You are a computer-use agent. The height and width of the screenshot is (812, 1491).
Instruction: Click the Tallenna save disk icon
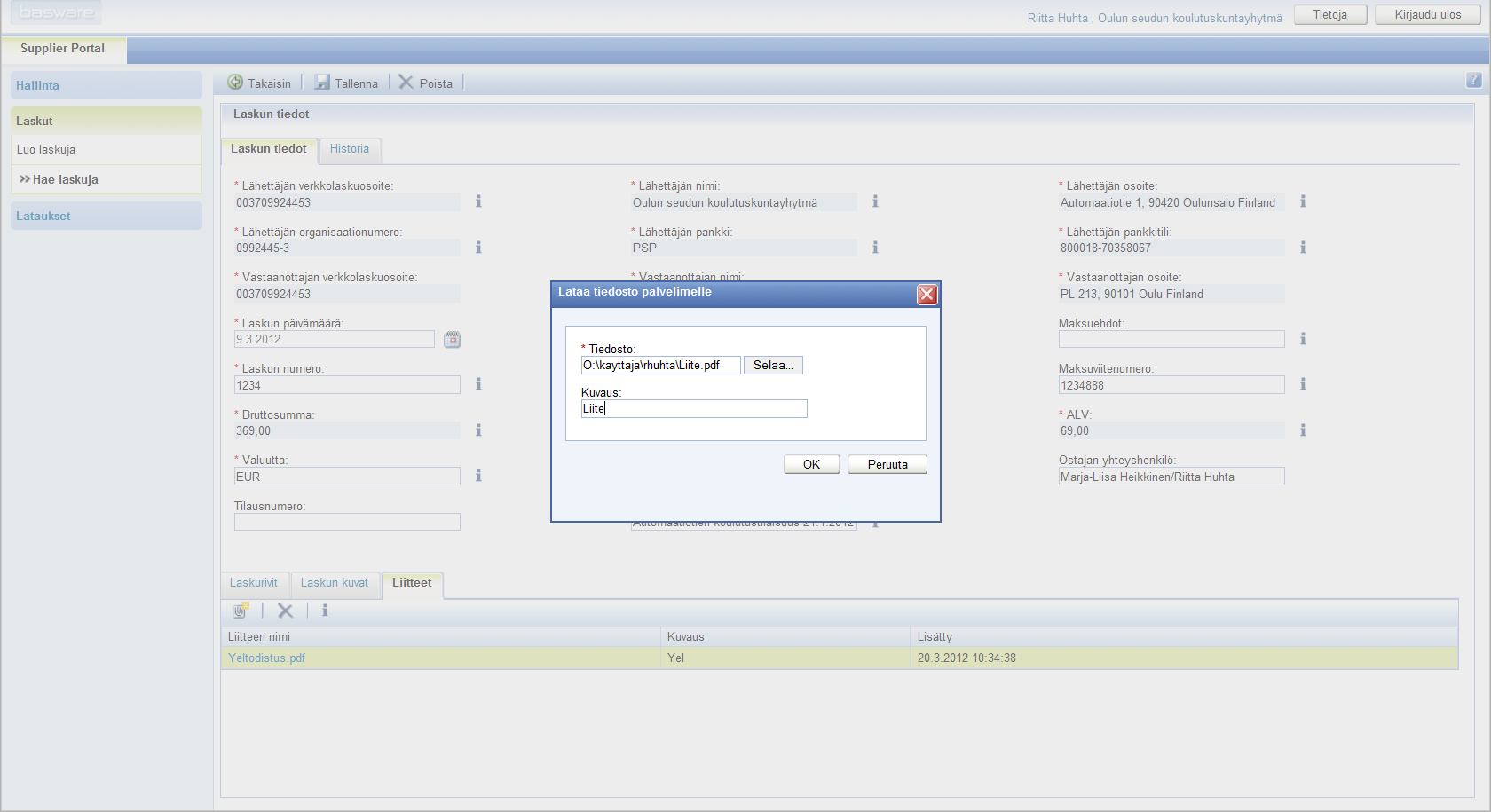(322, 83)
